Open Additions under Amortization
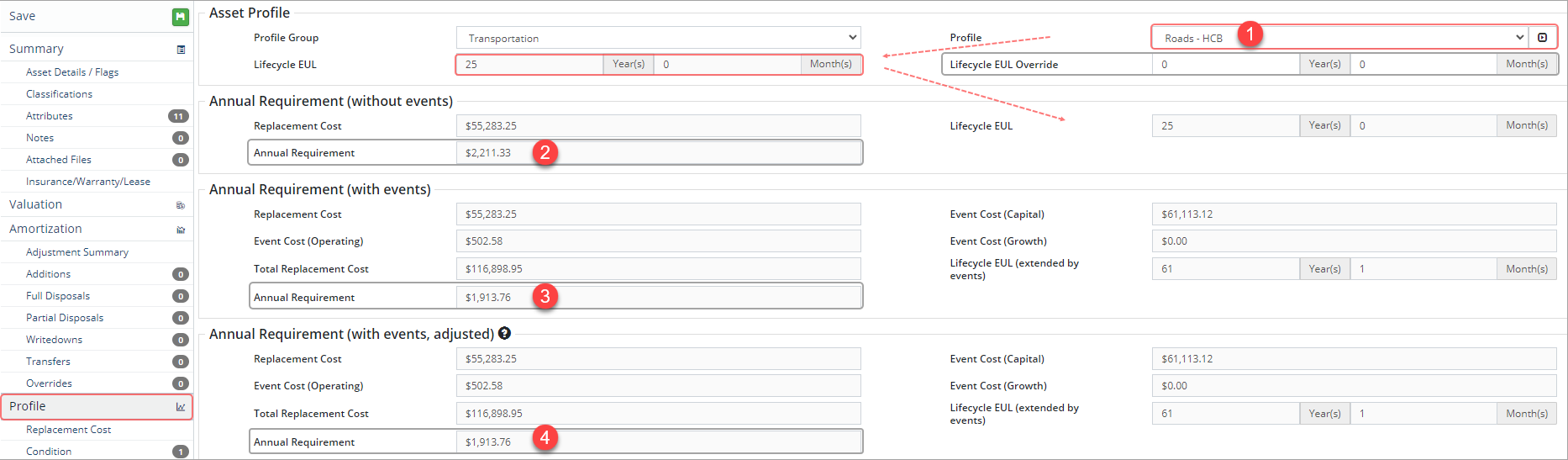Image resolution: width=1568 pixels, height=460 pixels. click(x=48, y=274)
